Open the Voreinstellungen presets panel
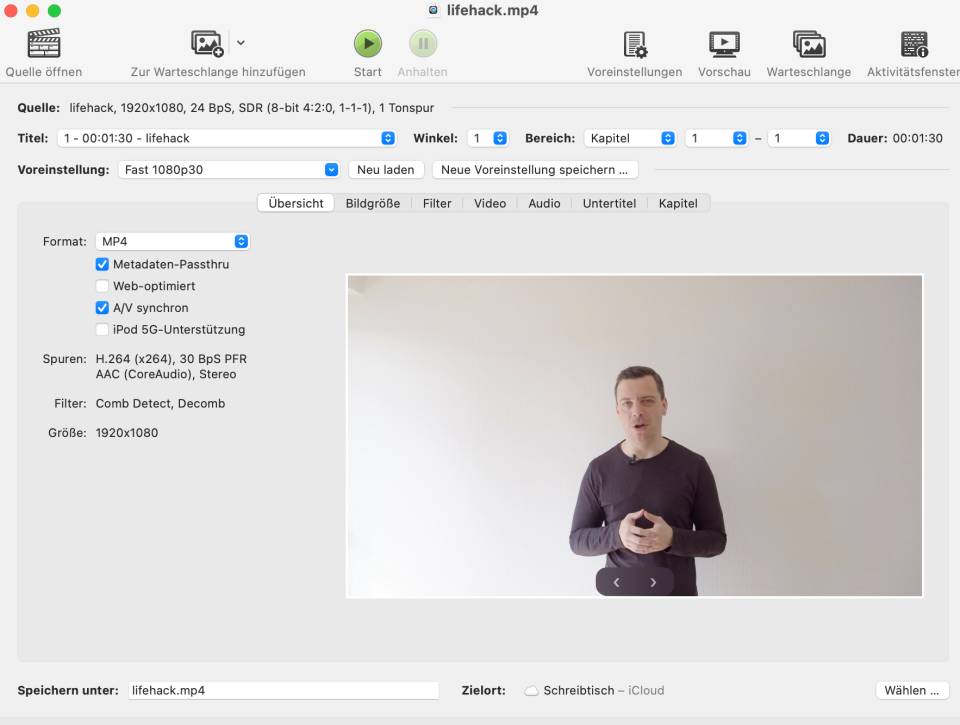The width and height of the screenshot is (960, 725). point(636,45)
